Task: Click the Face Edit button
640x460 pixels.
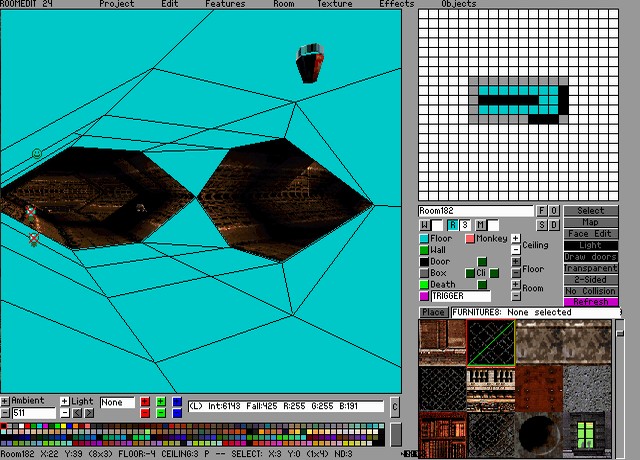Action: click(x=591, y=234)
